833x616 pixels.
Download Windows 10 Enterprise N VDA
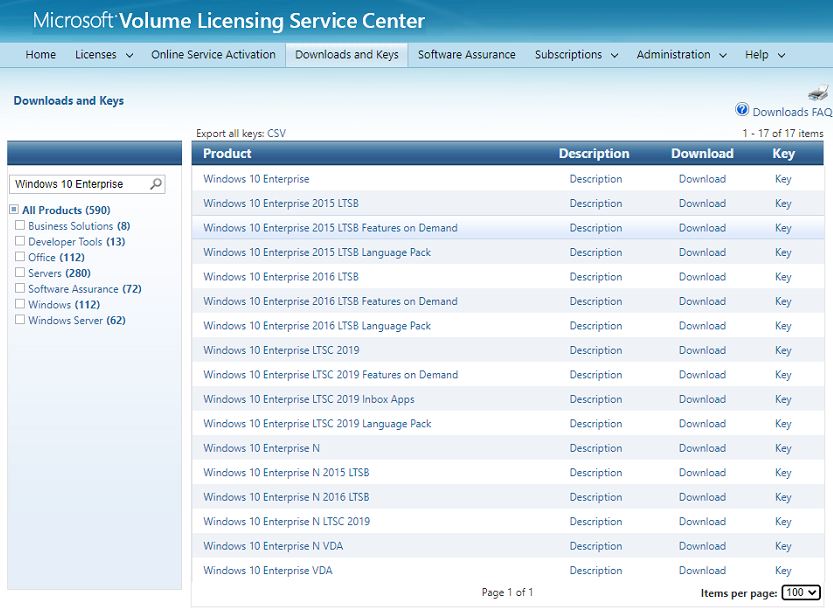[x=702, y=546]
